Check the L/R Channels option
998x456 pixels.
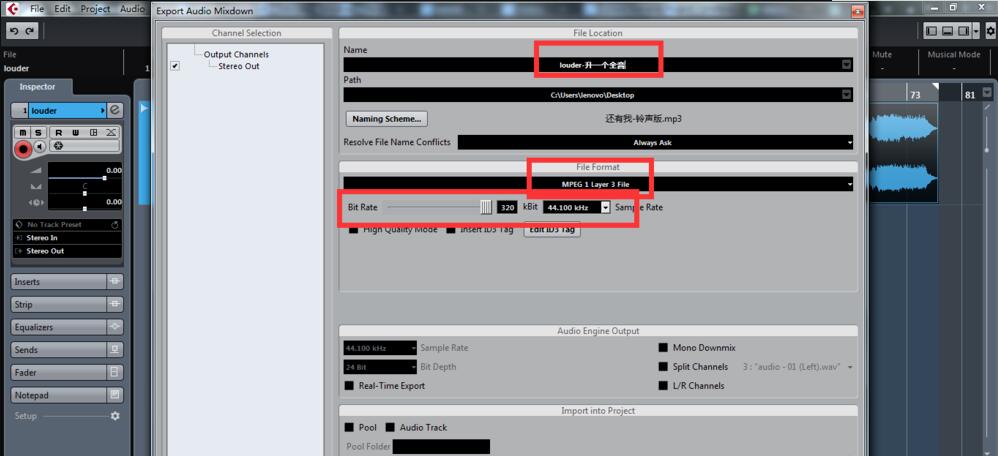(663, 385)
